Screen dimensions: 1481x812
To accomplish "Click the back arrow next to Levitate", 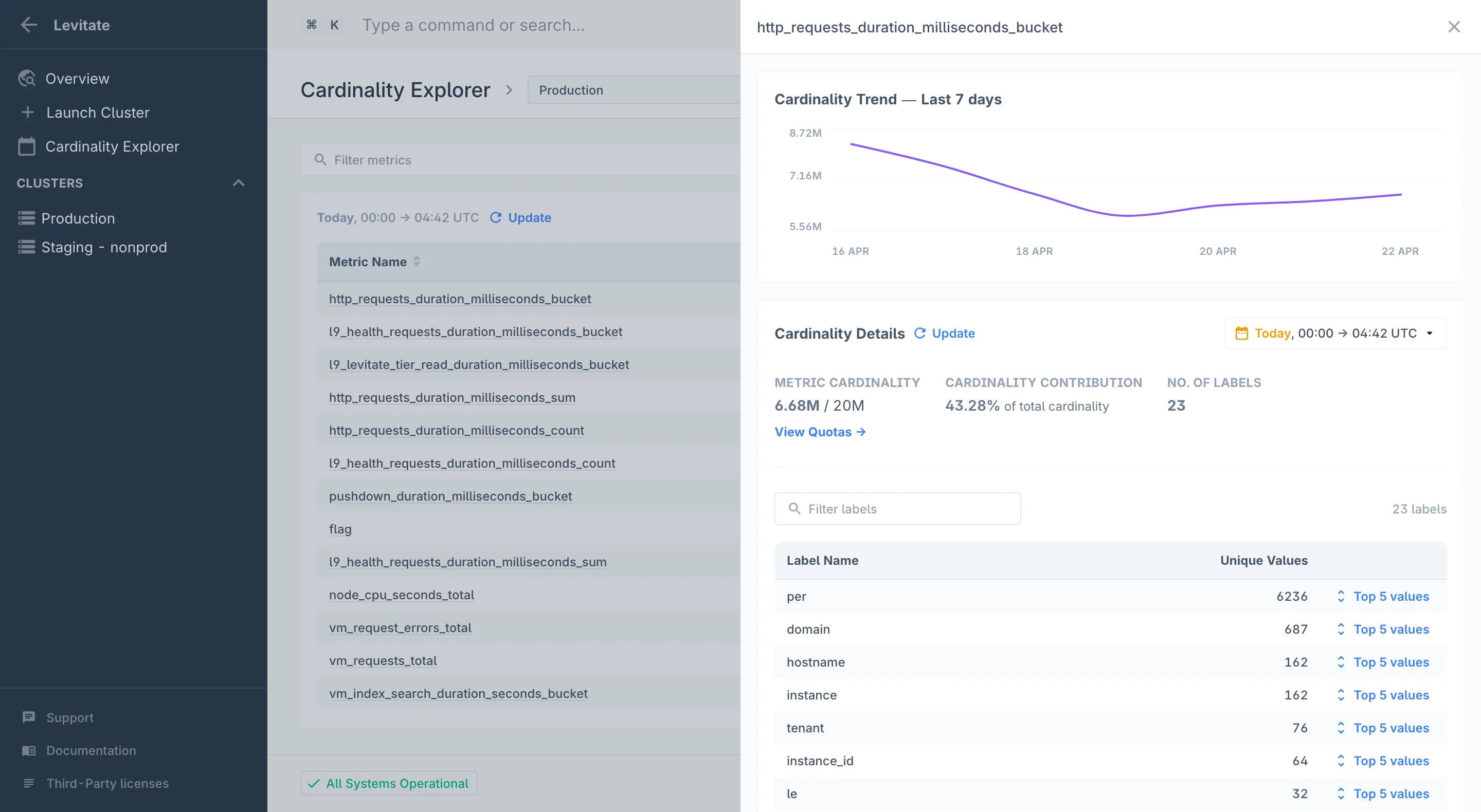I will pyautogui.click(x=29, y=25).
